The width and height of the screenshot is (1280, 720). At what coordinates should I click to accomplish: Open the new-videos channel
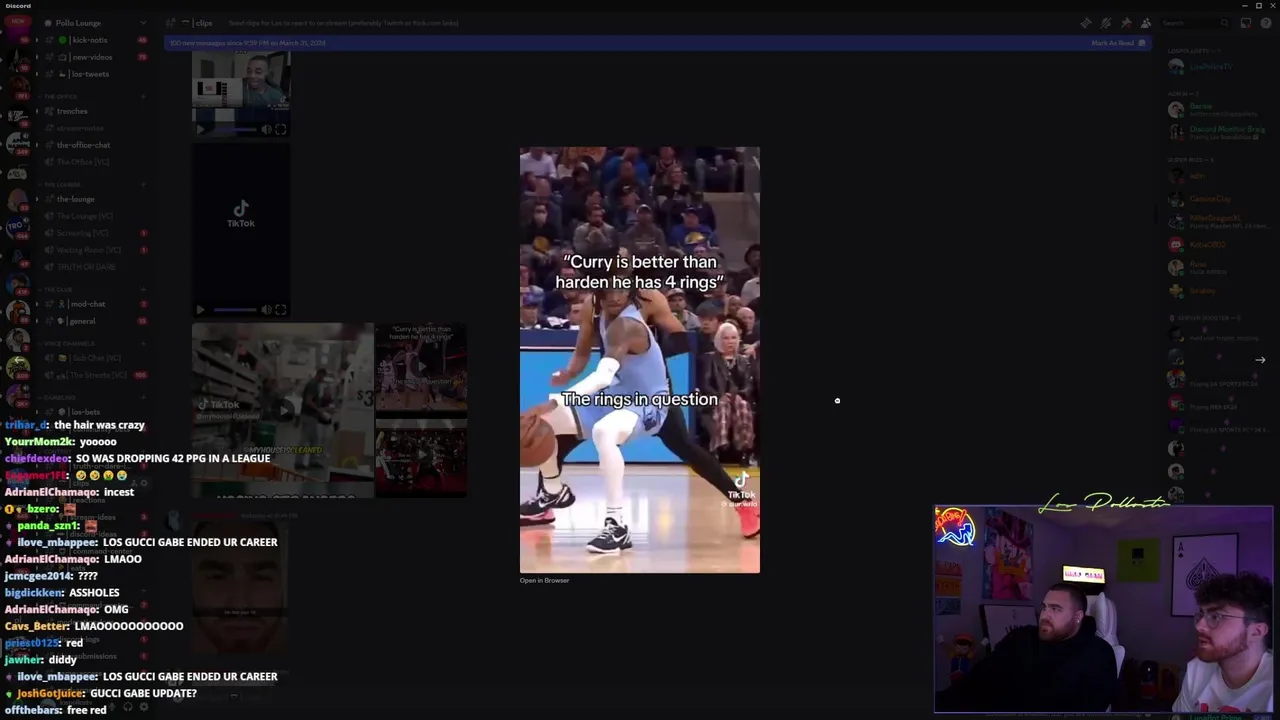coord(91,57)
